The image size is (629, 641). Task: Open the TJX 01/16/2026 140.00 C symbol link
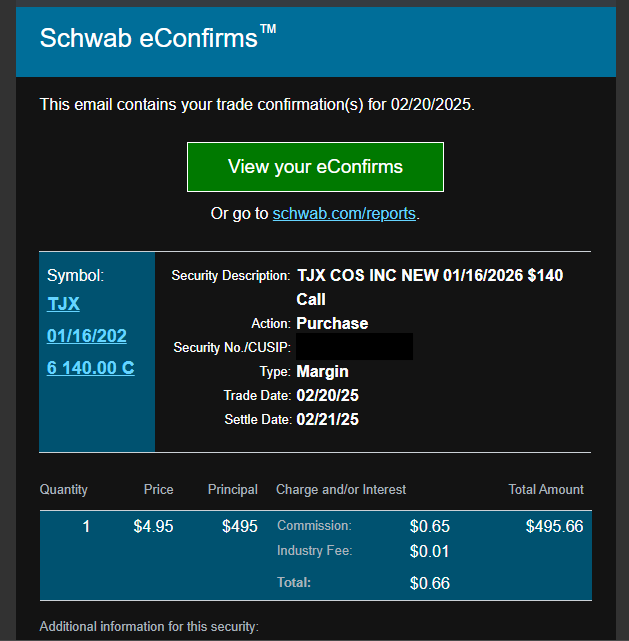click(x=88, y=335)
